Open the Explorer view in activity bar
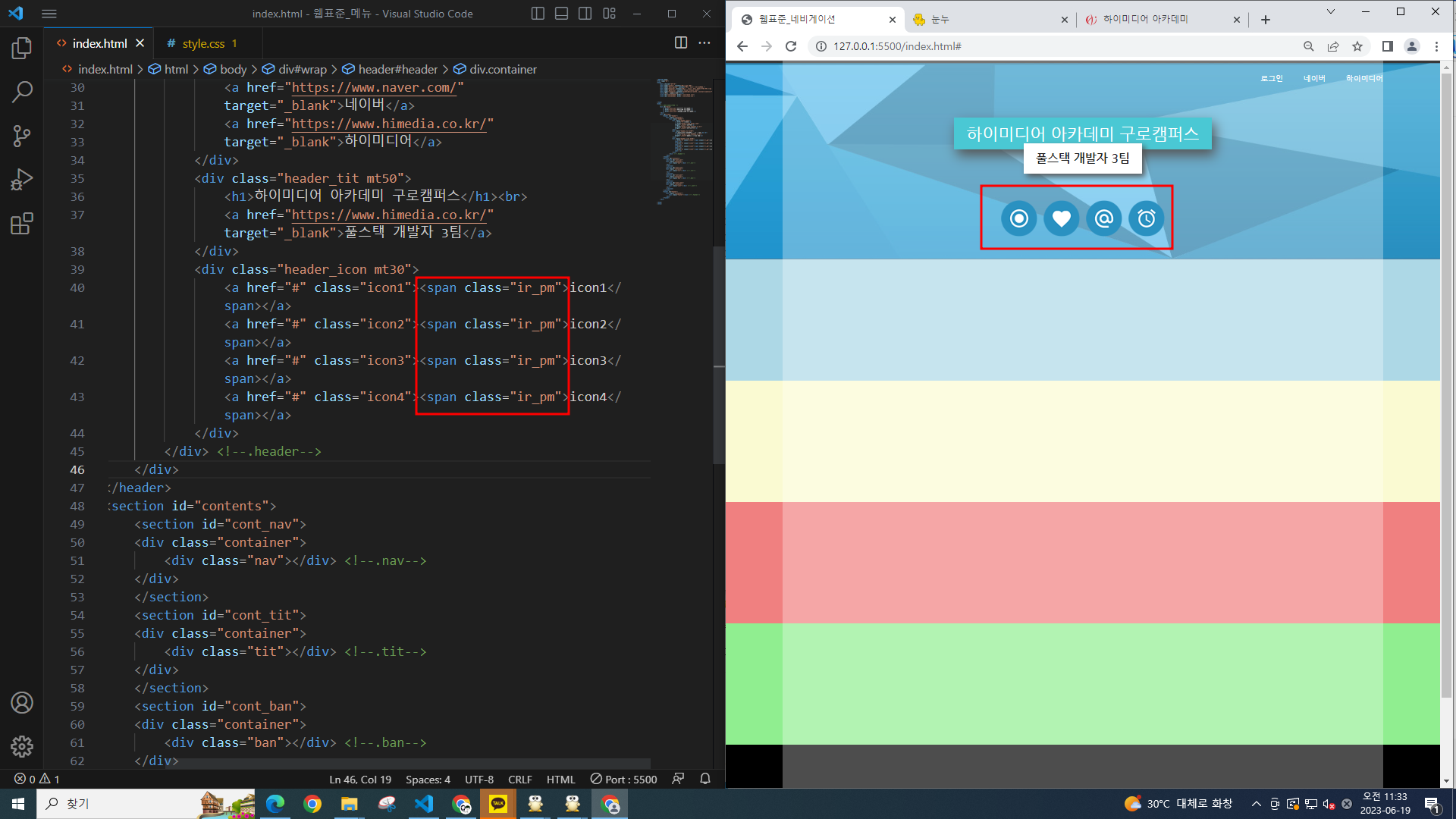The width and height of the screenshot is (1456, 819). pyautogui.click(x=22, y=49)
